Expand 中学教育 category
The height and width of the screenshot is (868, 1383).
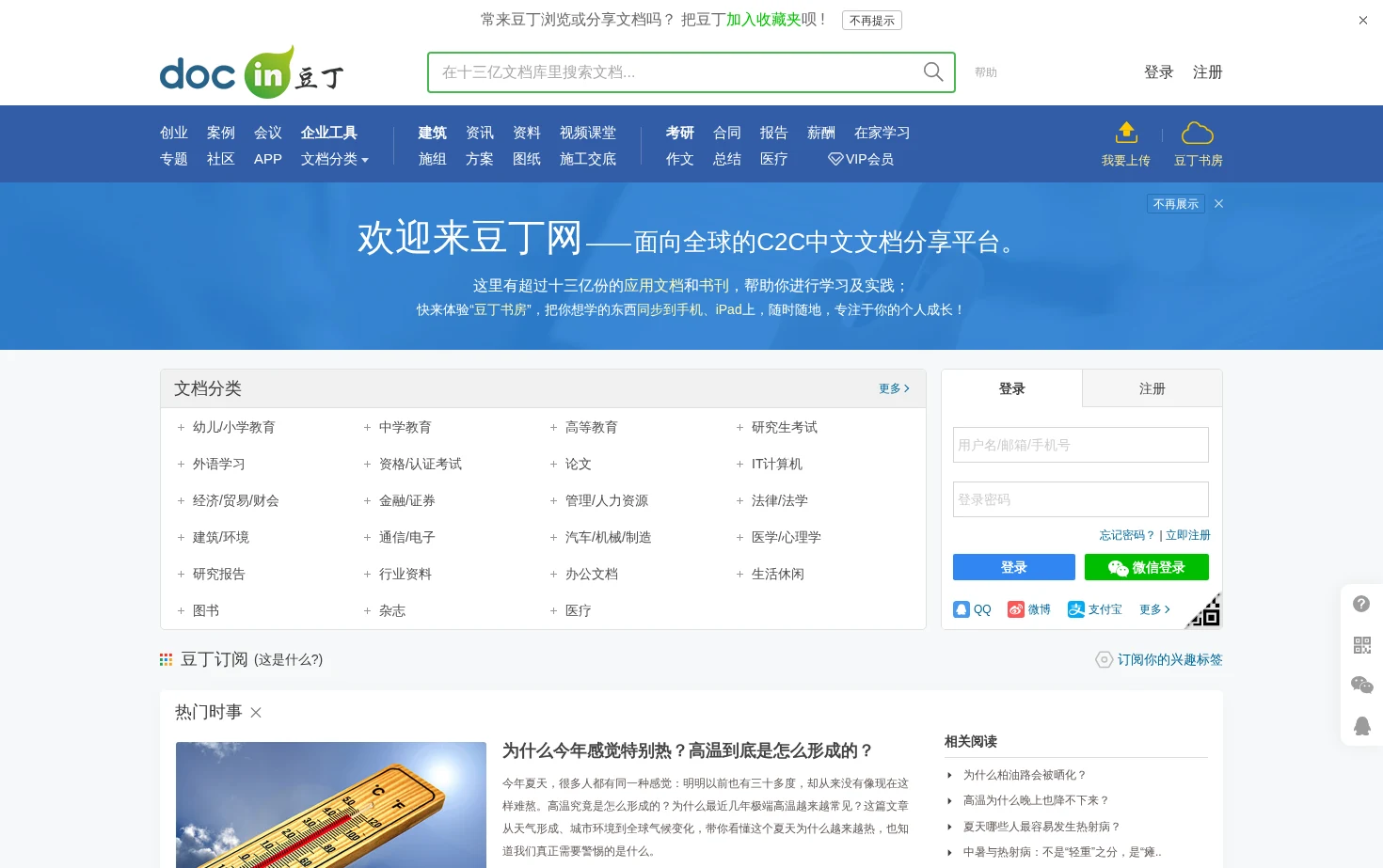367,427
